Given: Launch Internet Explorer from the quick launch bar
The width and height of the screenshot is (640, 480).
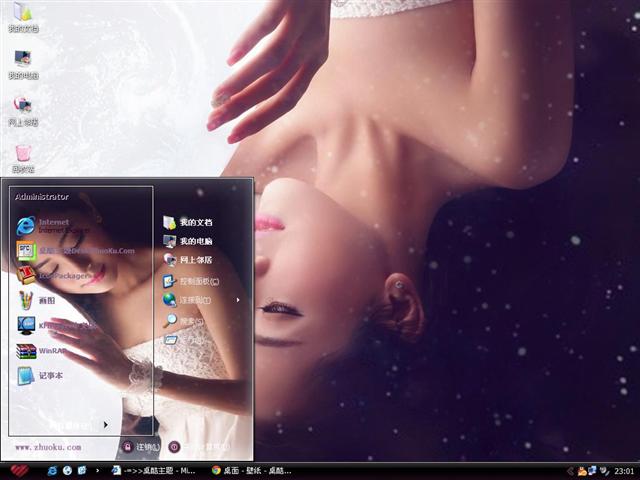Looking at the screenshot, I should [x=52, y=471].
